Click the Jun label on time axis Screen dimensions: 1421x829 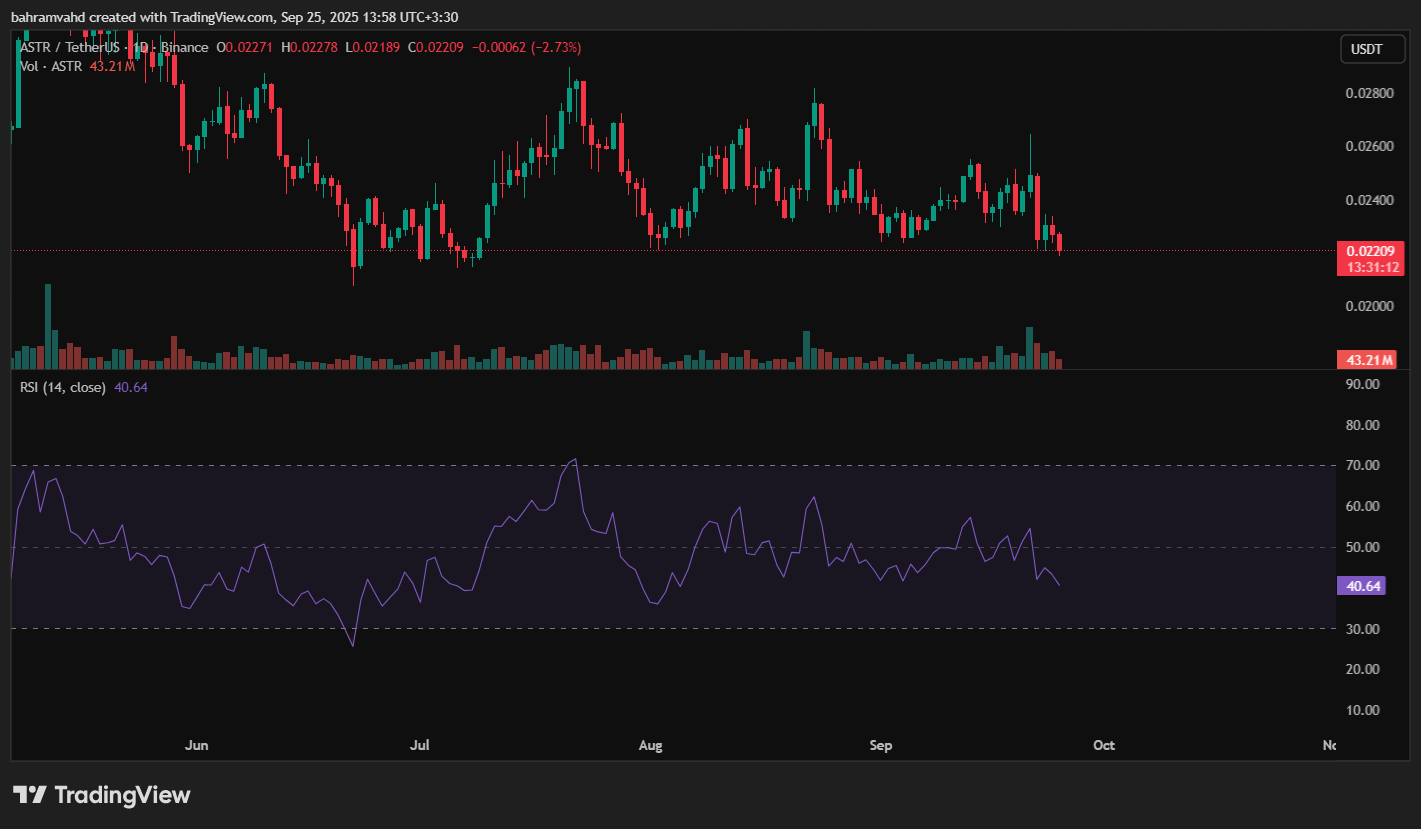pos(197,746)
